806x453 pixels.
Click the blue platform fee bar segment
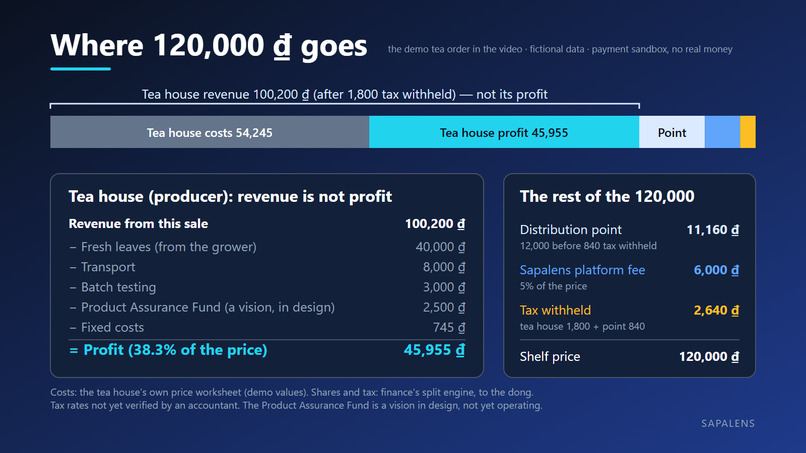point(722,132)
